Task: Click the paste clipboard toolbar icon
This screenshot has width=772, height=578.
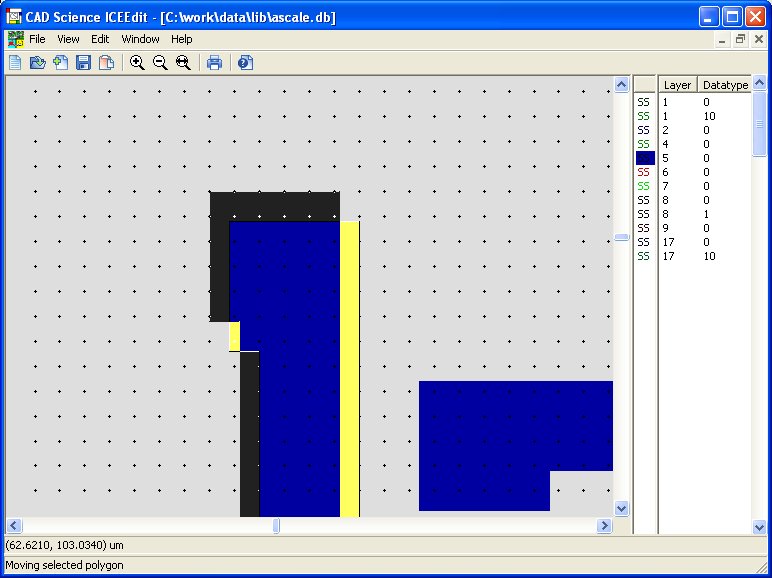Action: [x=106, y=63]
